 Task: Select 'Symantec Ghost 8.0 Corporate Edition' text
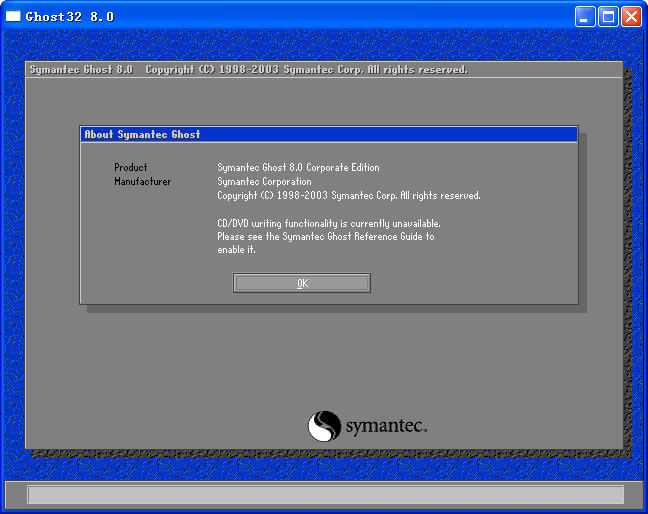(298, 168)
